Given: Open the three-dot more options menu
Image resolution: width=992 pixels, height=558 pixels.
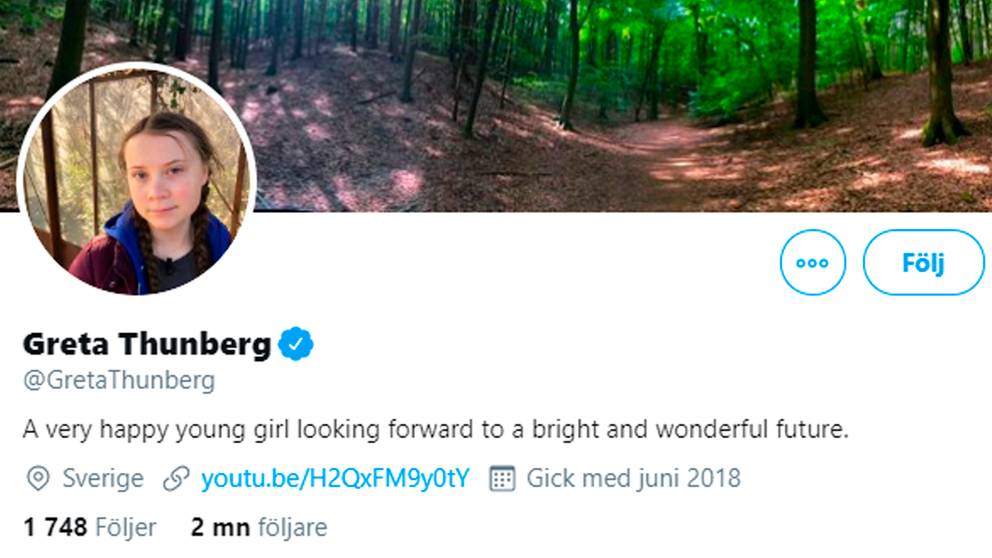Looking at the screenshot, I should (x=812, y=263).
